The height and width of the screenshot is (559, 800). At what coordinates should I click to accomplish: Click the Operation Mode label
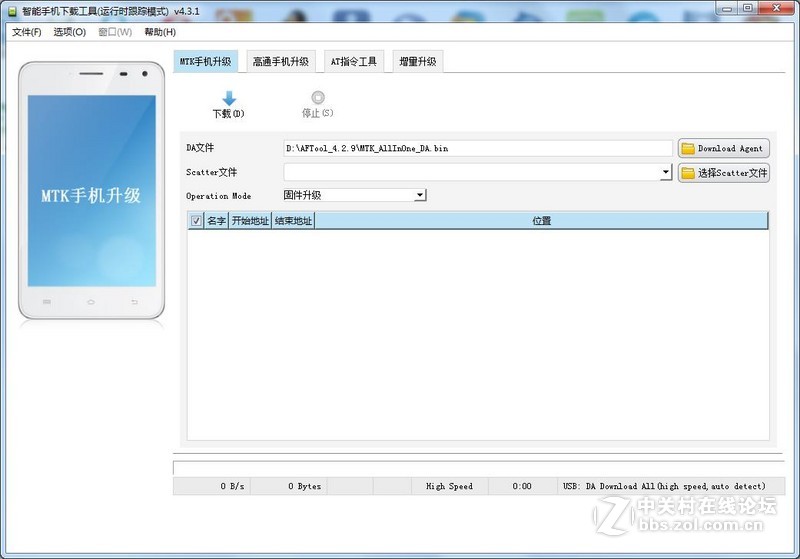pos(218,196)
